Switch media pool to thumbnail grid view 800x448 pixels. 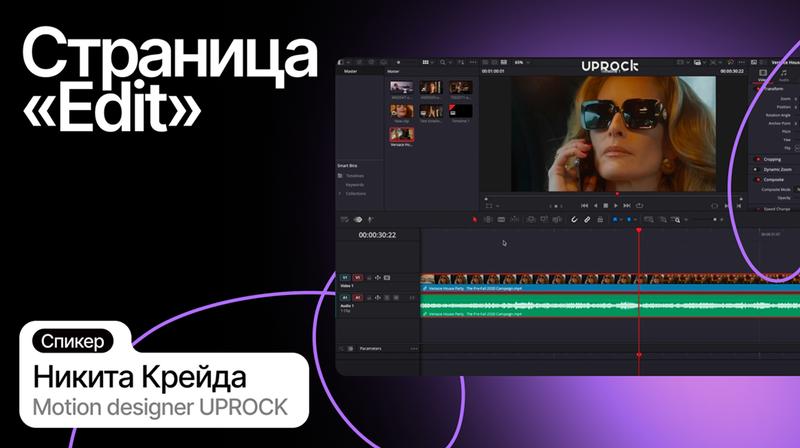point(426,62)
